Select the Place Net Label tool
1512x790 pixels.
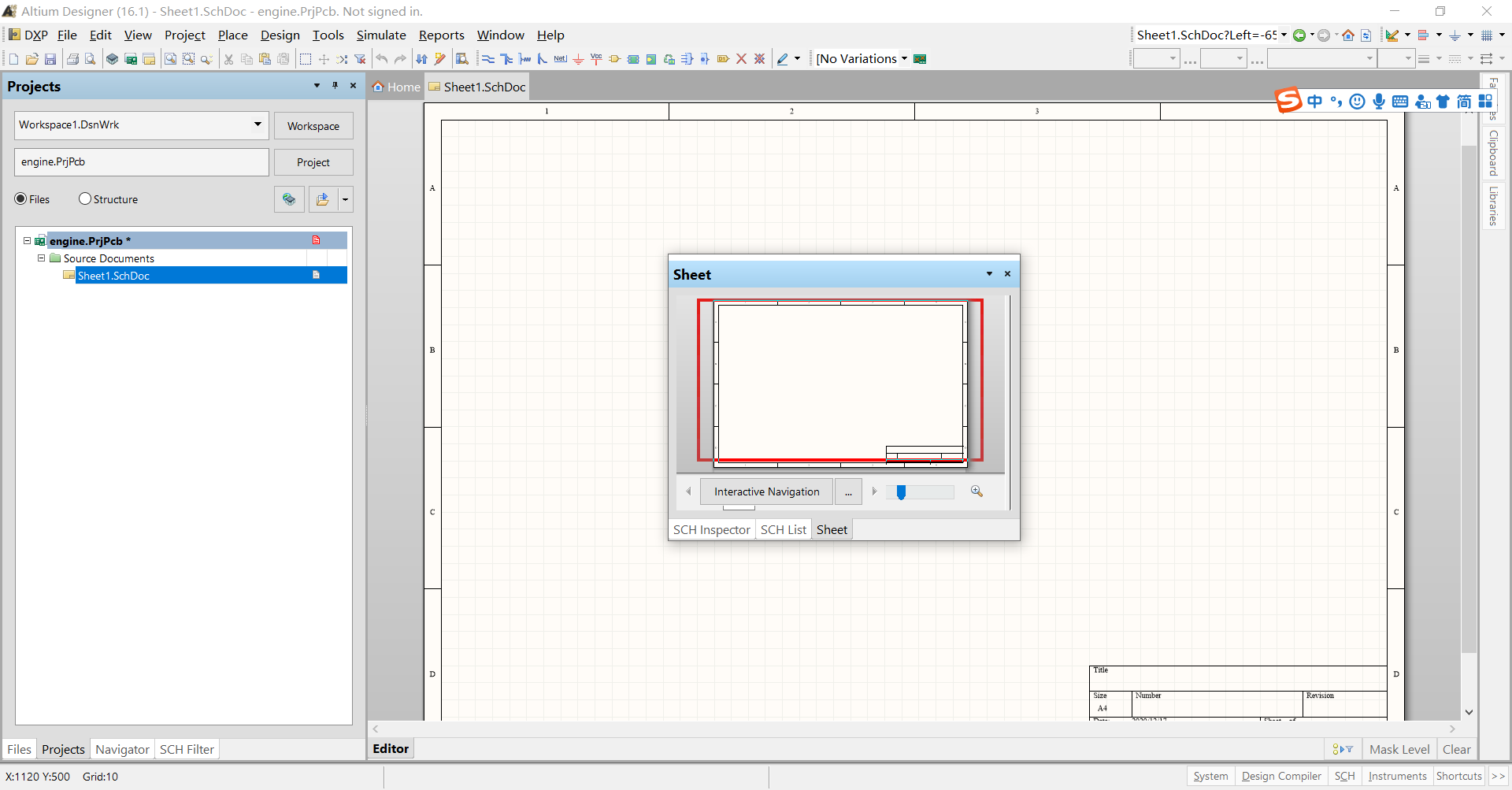point(560,58)
